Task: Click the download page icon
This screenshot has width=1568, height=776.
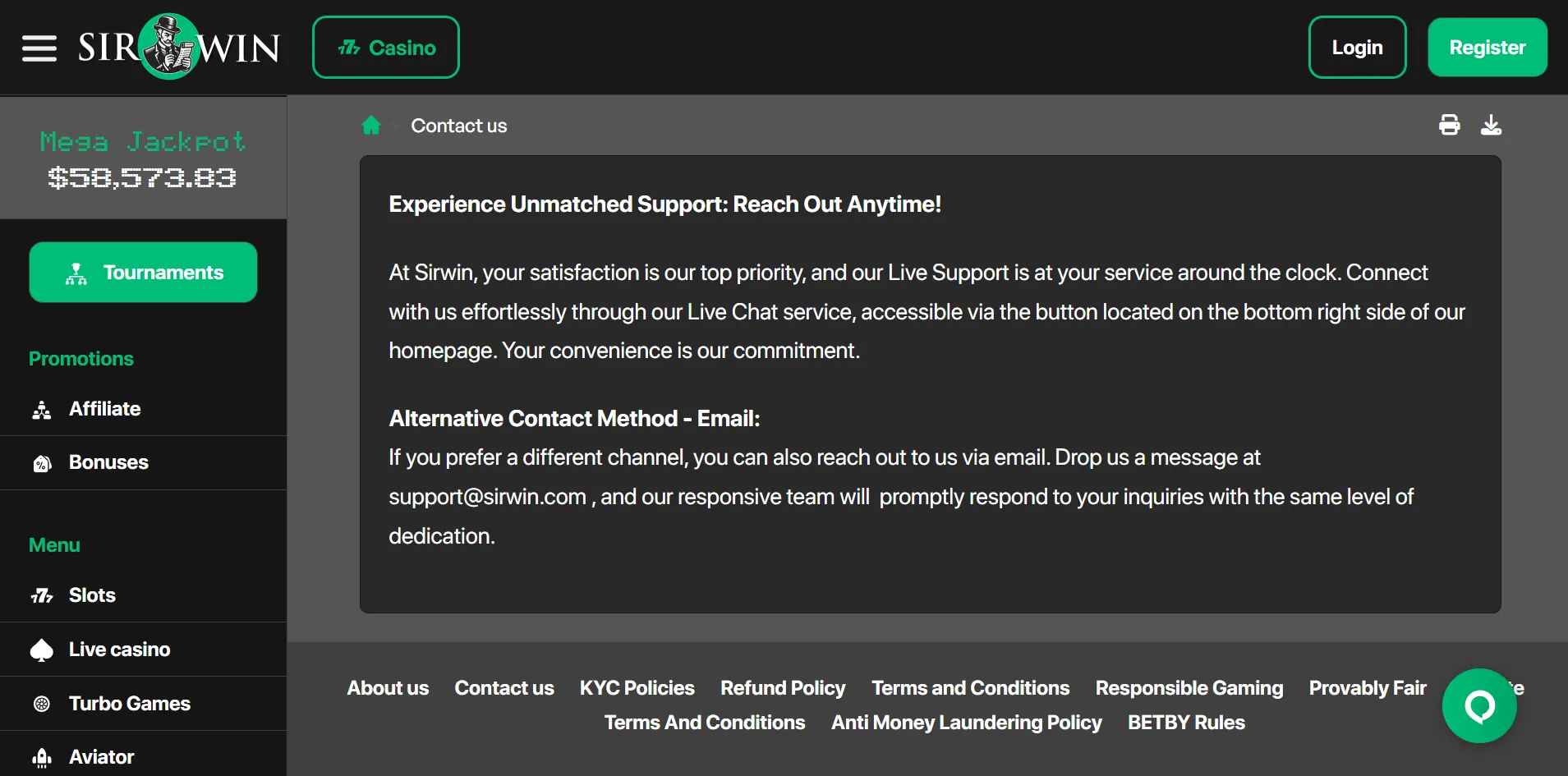Action: pos(1491,125)
